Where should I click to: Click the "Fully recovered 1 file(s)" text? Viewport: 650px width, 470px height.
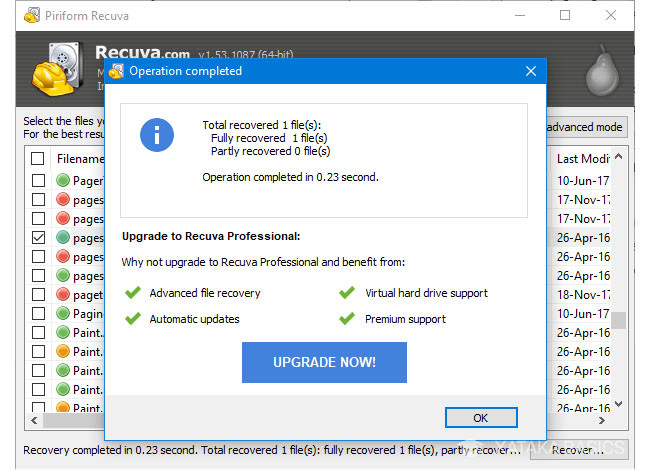click(x=269, y=138)
